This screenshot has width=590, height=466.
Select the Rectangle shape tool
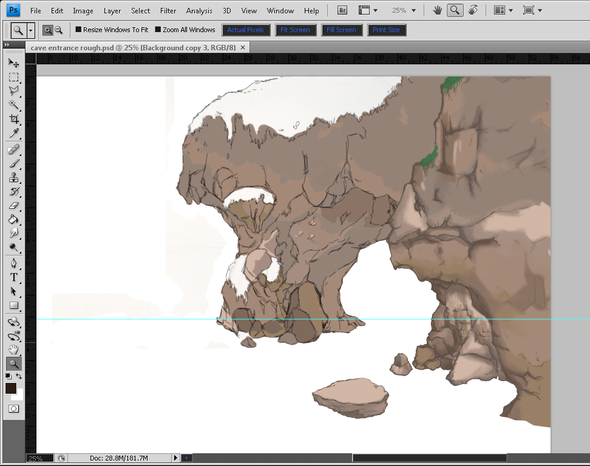click(x=14, y=305)
